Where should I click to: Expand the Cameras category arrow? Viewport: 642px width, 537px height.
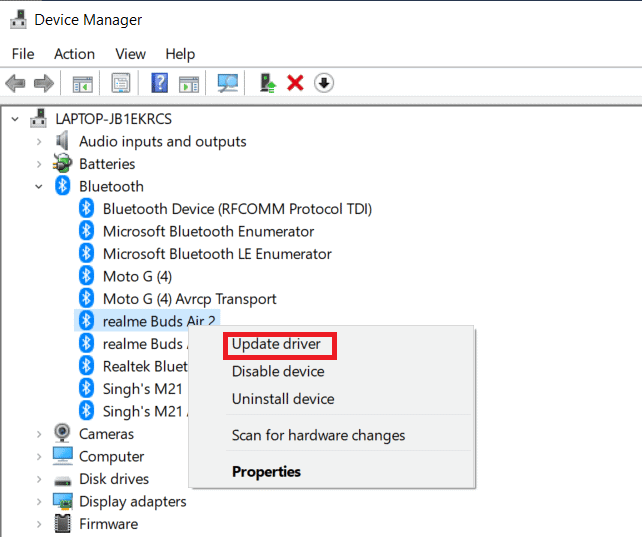click(x=39, y=434)
